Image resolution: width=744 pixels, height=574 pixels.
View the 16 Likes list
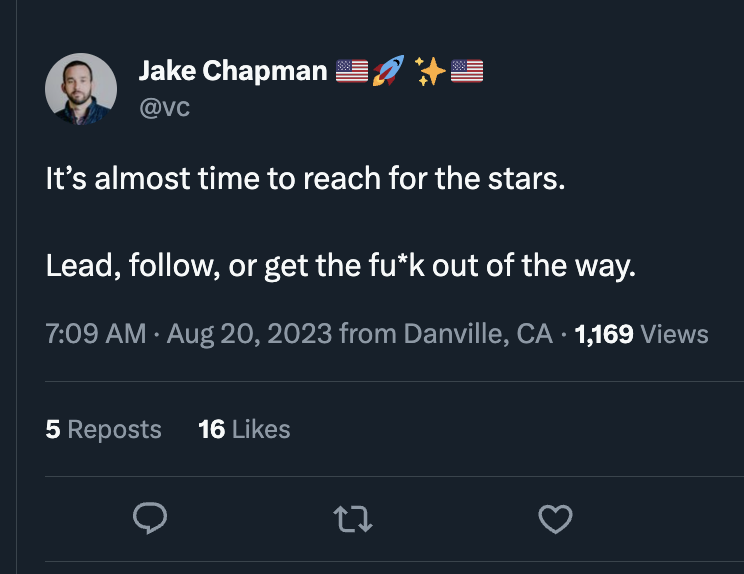(x=244, y=429)
